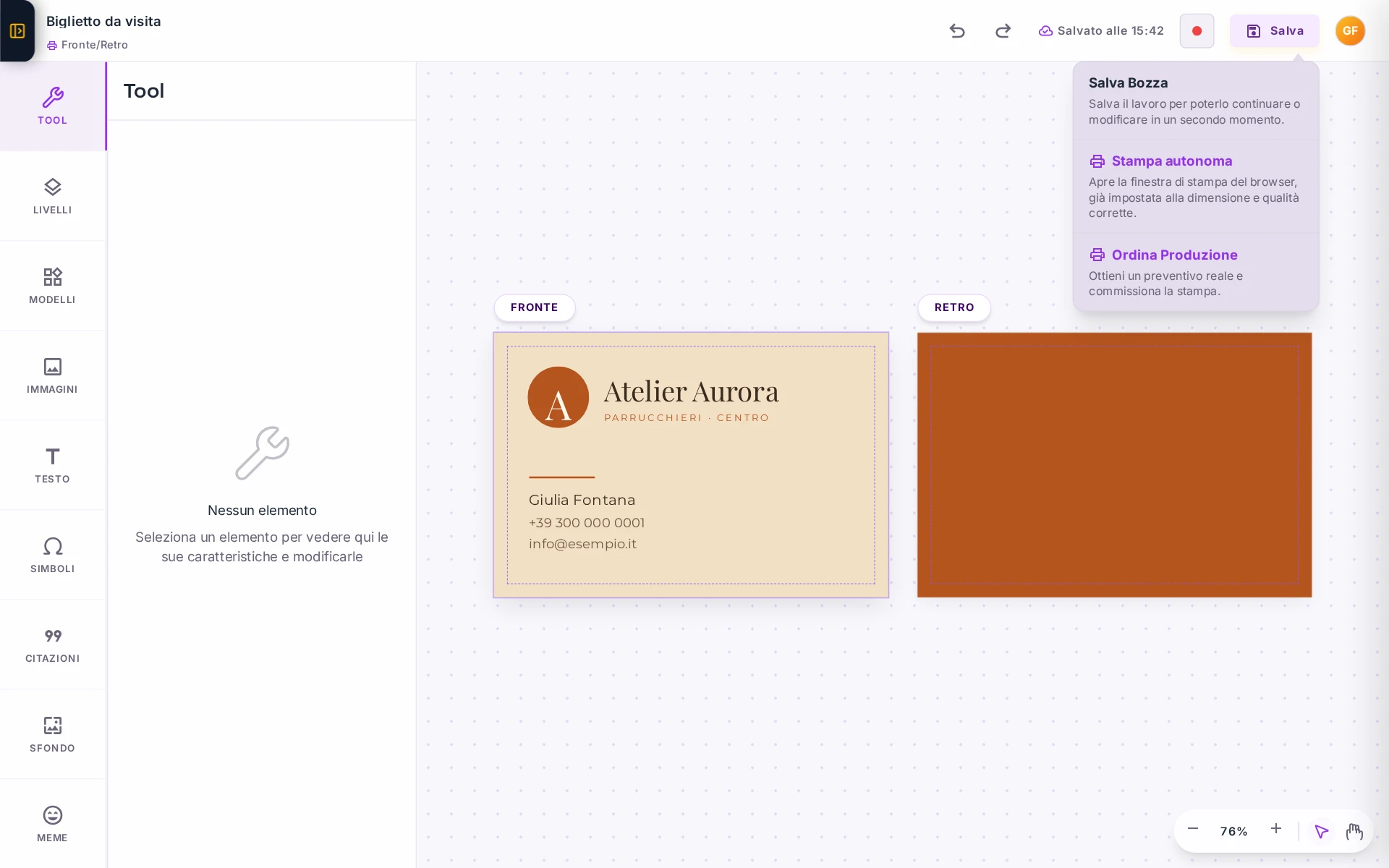
Task: Zoom in with the plus button
Action: click(x=1276, y=829)
